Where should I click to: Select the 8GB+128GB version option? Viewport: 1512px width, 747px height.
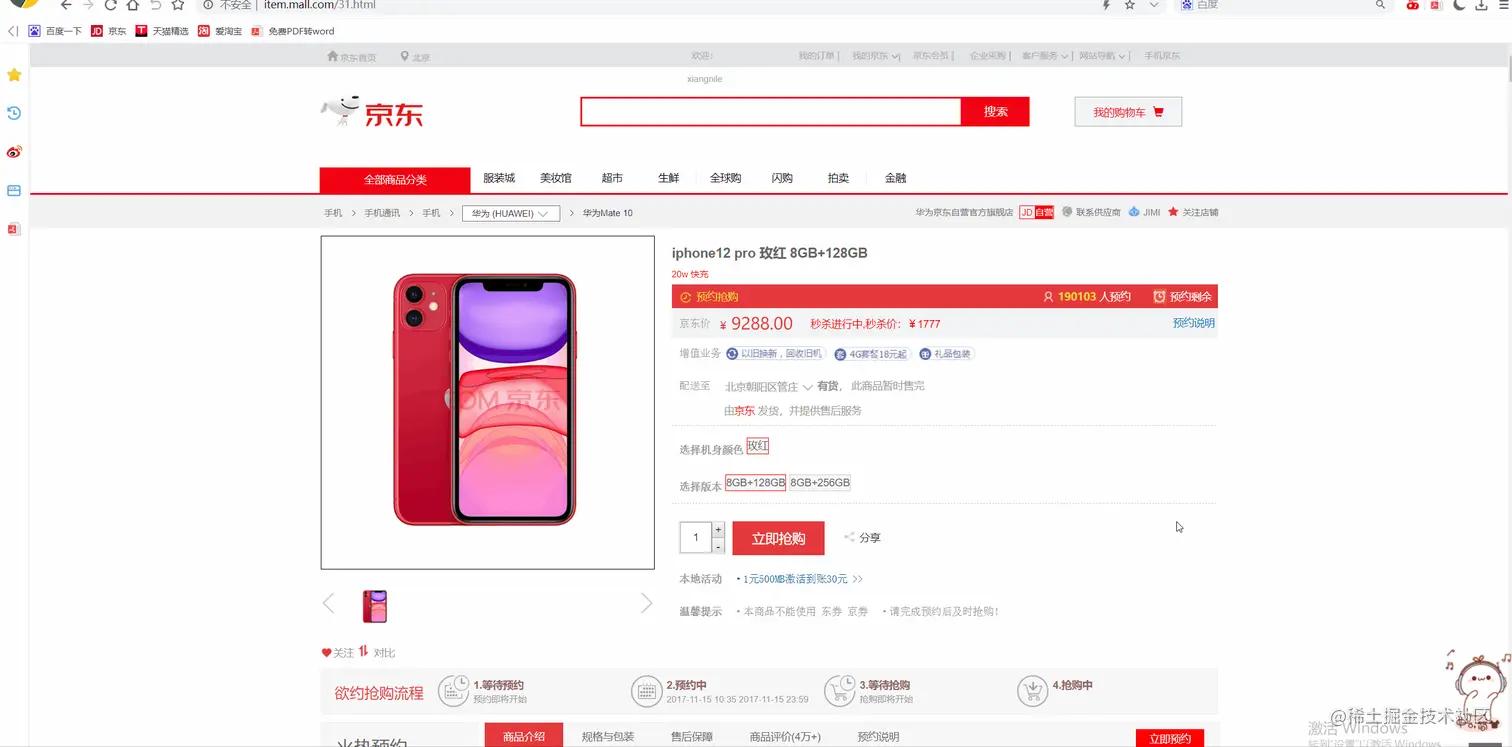pos(756,483)
